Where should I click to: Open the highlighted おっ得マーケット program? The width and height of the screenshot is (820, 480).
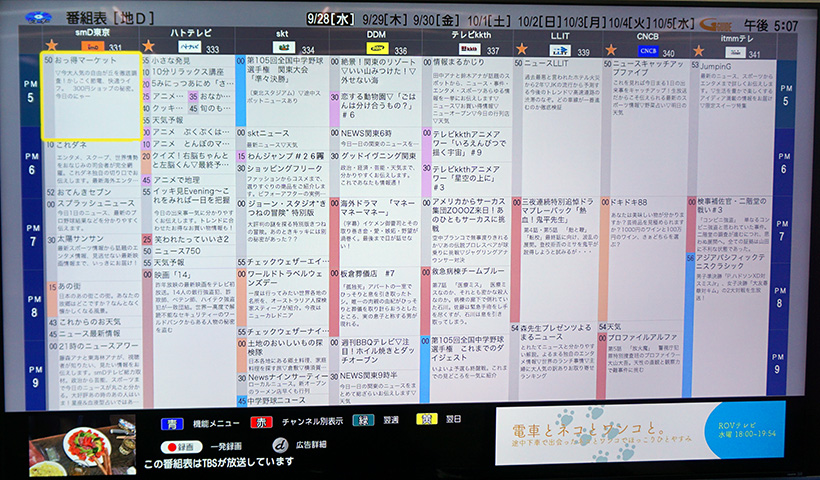click(x=92, y=96)
